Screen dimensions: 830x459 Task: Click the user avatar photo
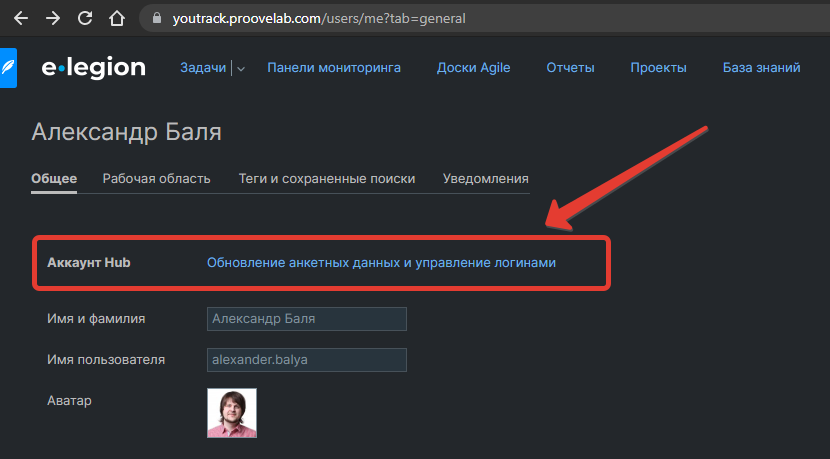(232, 413)
